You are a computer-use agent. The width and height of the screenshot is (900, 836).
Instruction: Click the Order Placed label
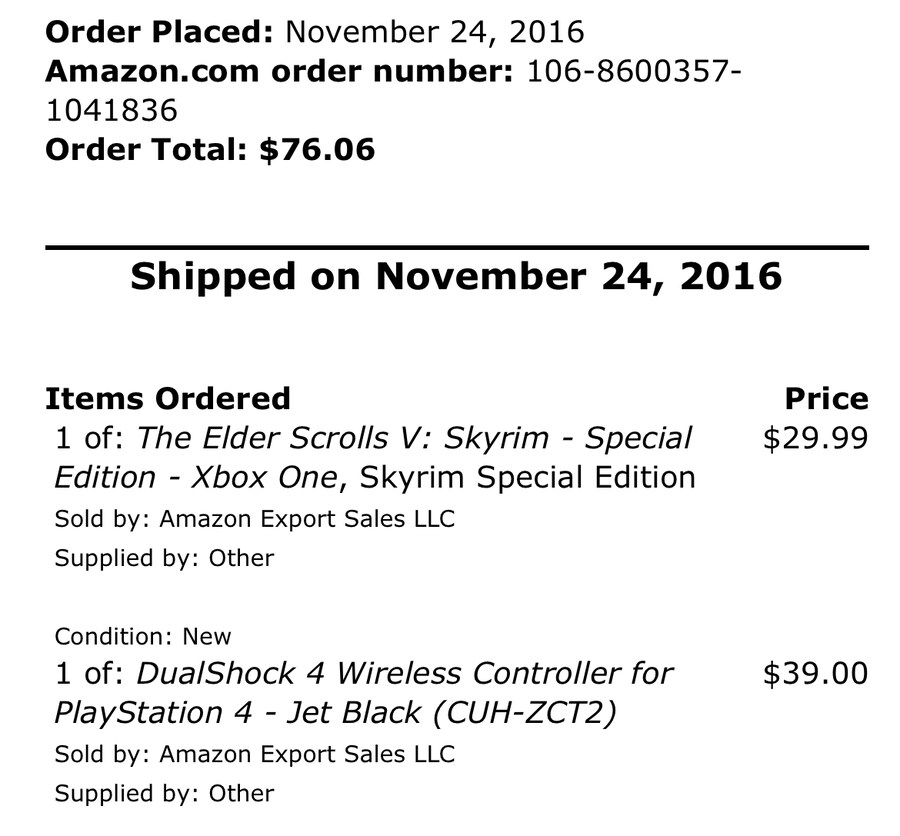[x=159, y=31]
